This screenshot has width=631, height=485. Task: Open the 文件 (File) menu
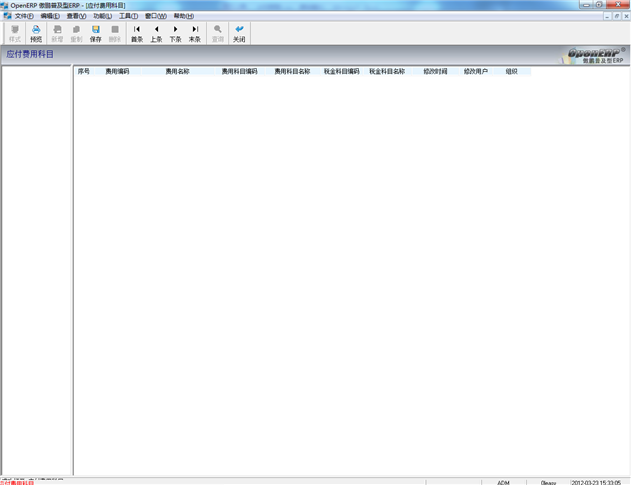pyautogui.click(x=24, y=16)
